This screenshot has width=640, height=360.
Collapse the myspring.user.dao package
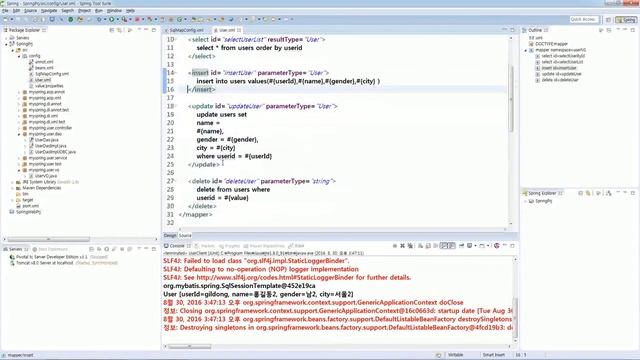[19, 134]
